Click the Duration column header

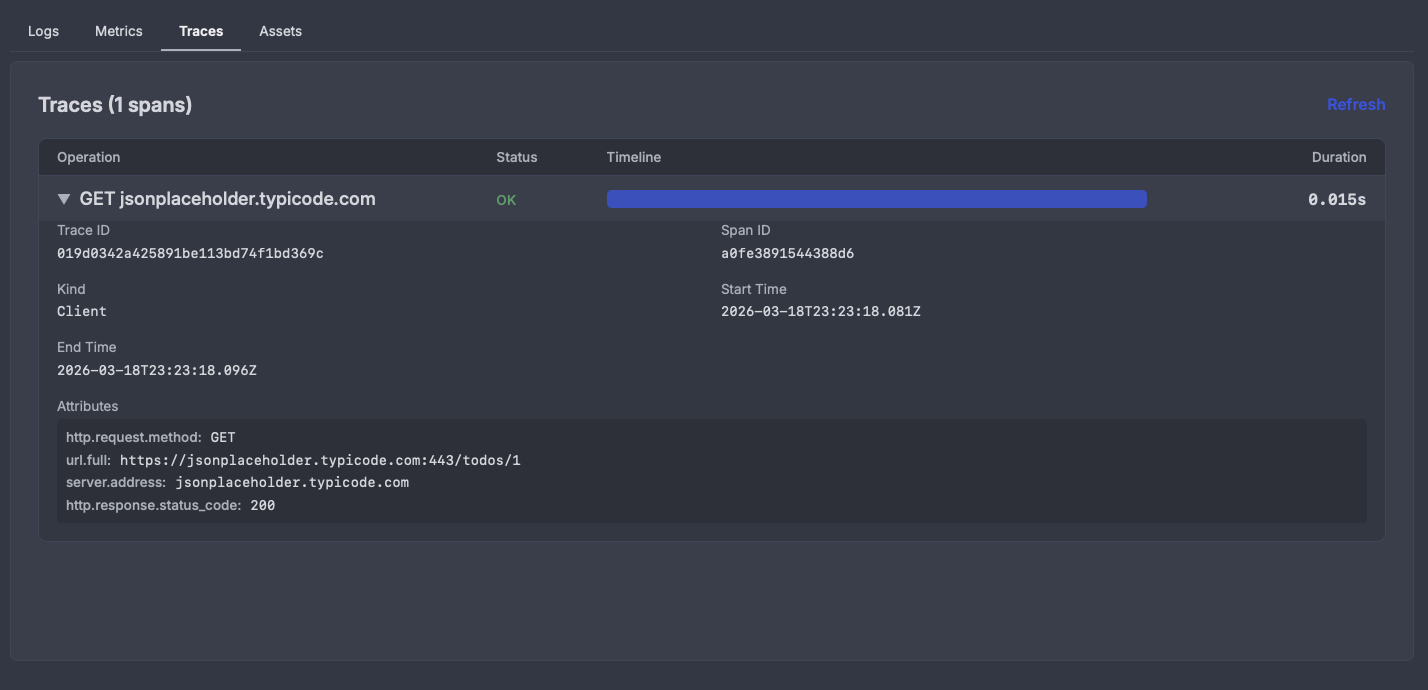(x=1339, y=157)
